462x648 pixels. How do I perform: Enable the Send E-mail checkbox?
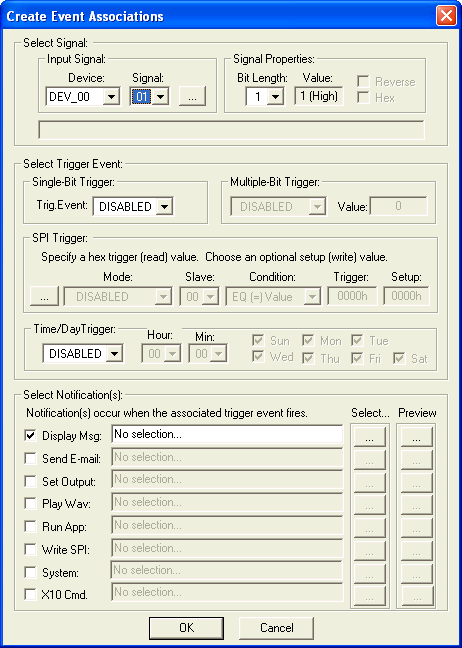pos(30,458)
